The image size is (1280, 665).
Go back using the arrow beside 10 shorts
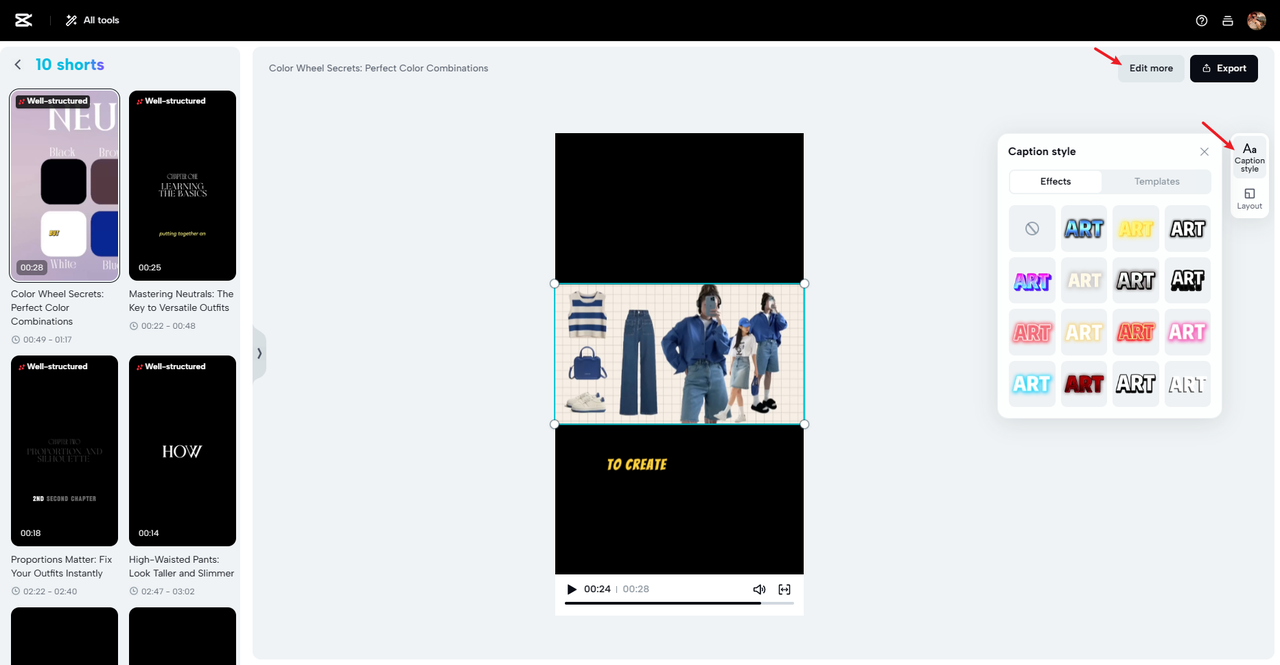coord(18,65)
